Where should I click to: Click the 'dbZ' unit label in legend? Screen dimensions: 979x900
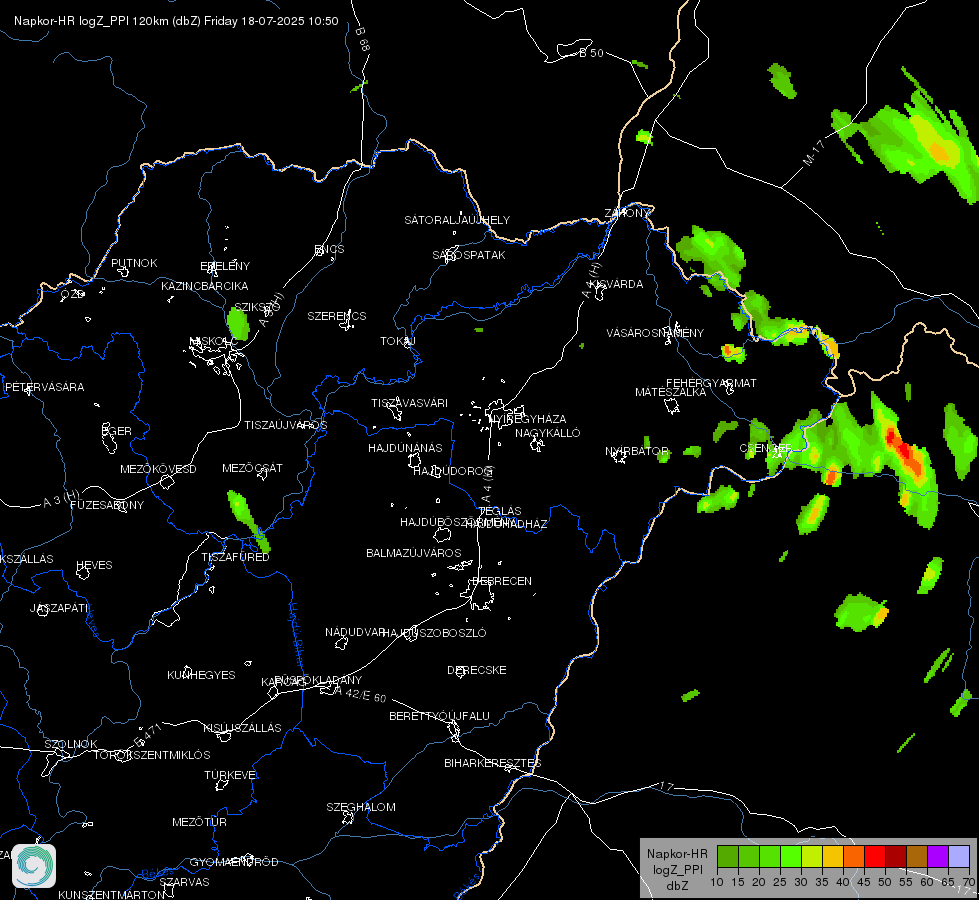(677, 886)
